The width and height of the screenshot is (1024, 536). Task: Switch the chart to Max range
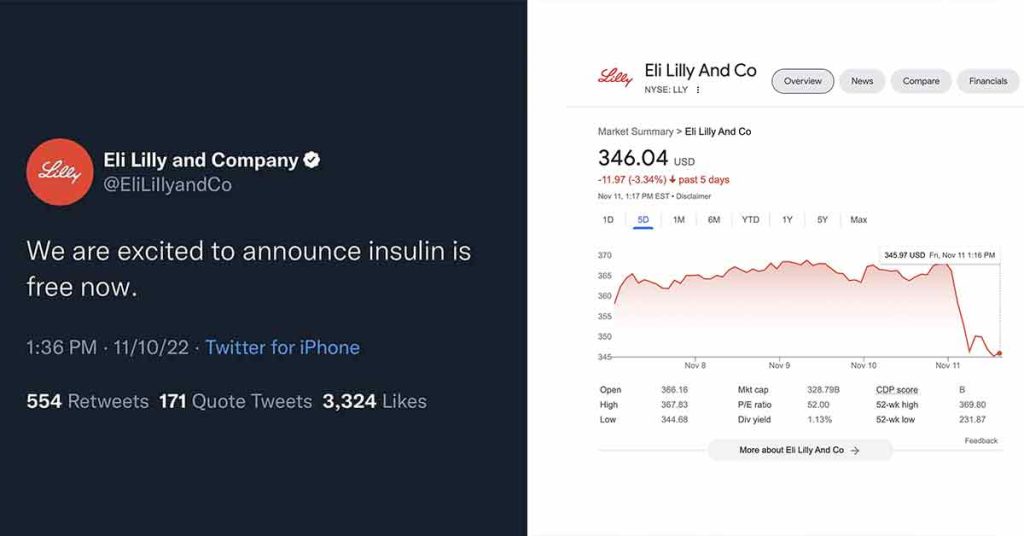tap(858, 219)
